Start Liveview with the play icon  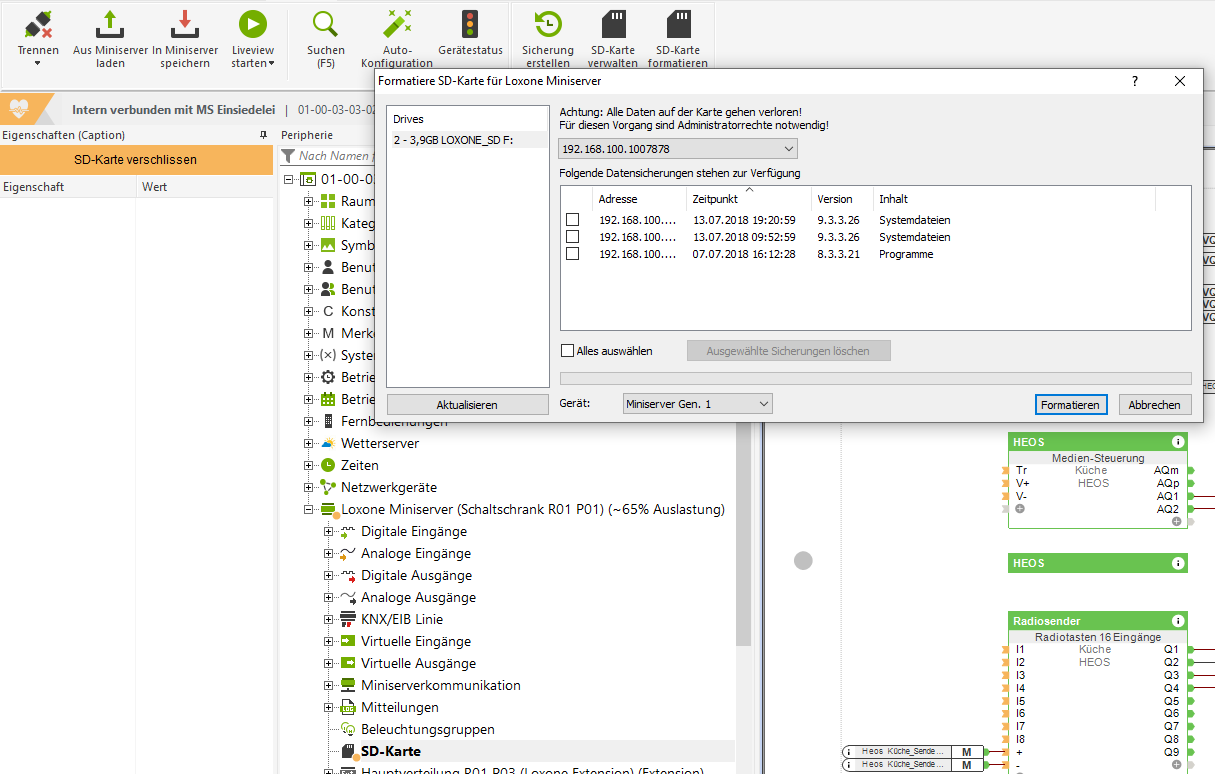[252, 25]
